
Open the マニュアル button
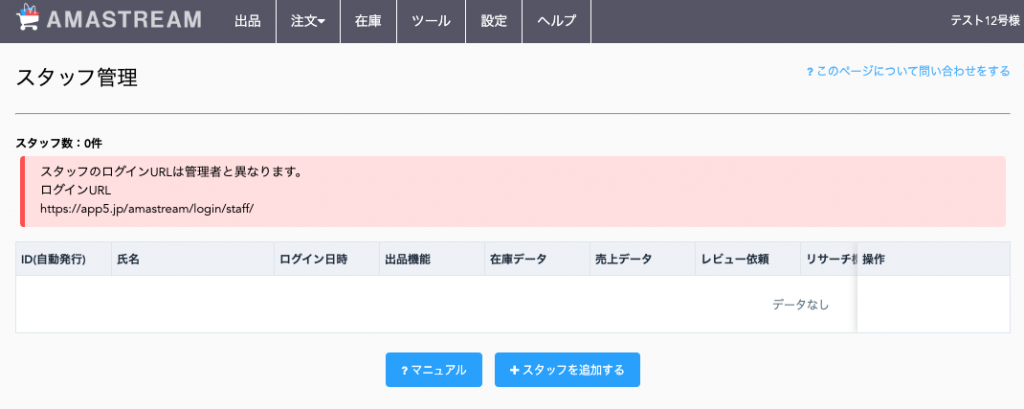(434, 370)
